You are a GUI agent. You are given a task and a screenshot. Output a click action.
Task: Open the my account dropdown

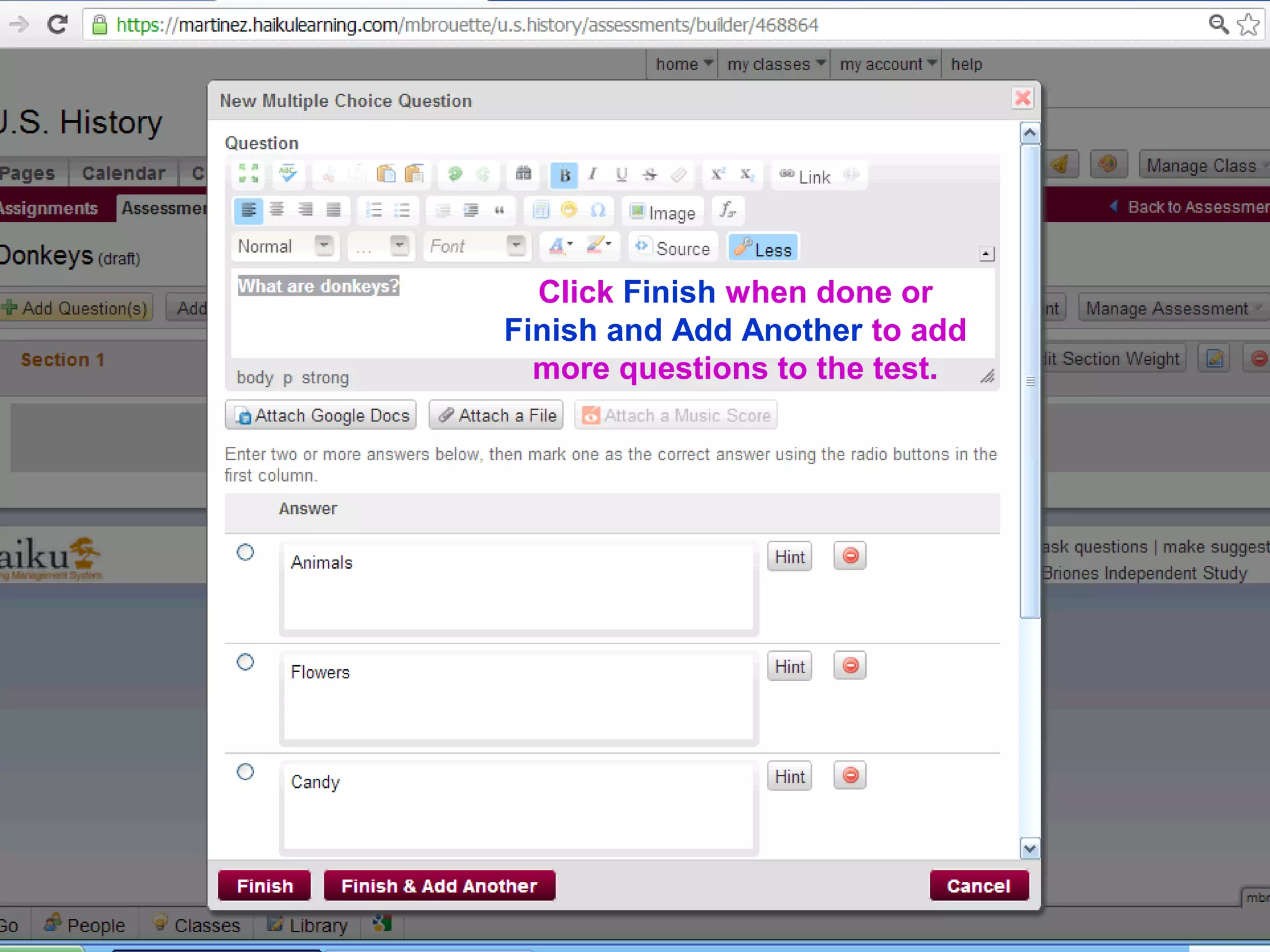pyautogui.click(x=887, y=64)
